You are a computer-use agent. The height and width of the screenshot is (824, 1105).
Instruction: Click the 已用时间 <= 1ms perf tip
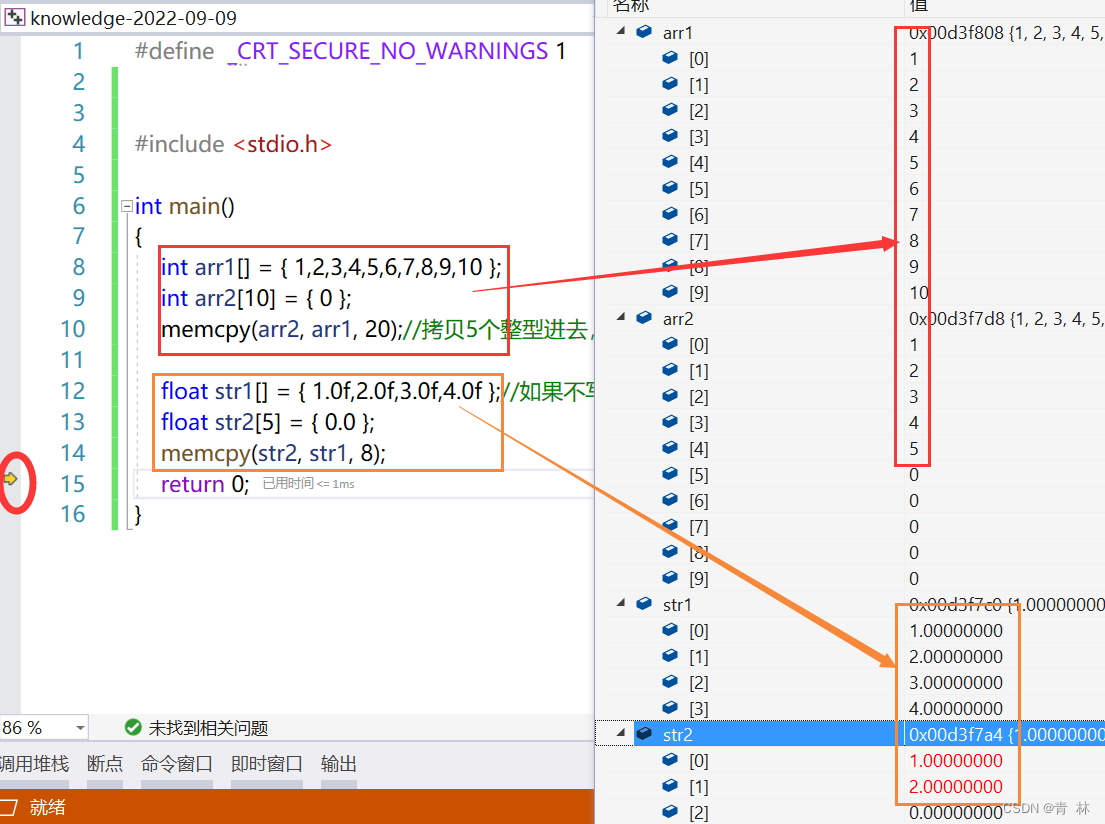tap(309, 484)
